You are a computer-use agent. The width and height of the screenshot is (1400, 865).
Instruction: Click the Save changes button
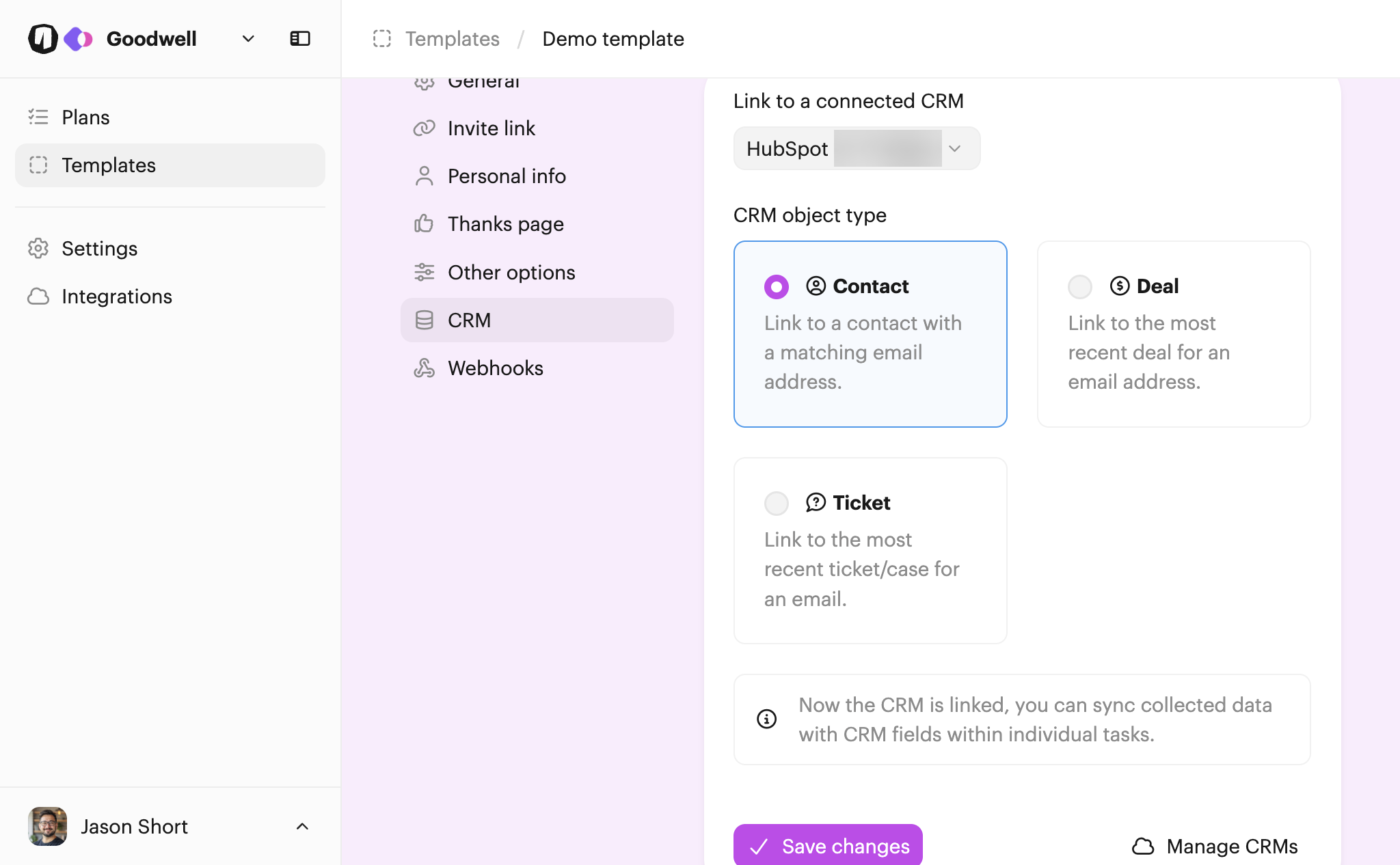tap(828, 846)
